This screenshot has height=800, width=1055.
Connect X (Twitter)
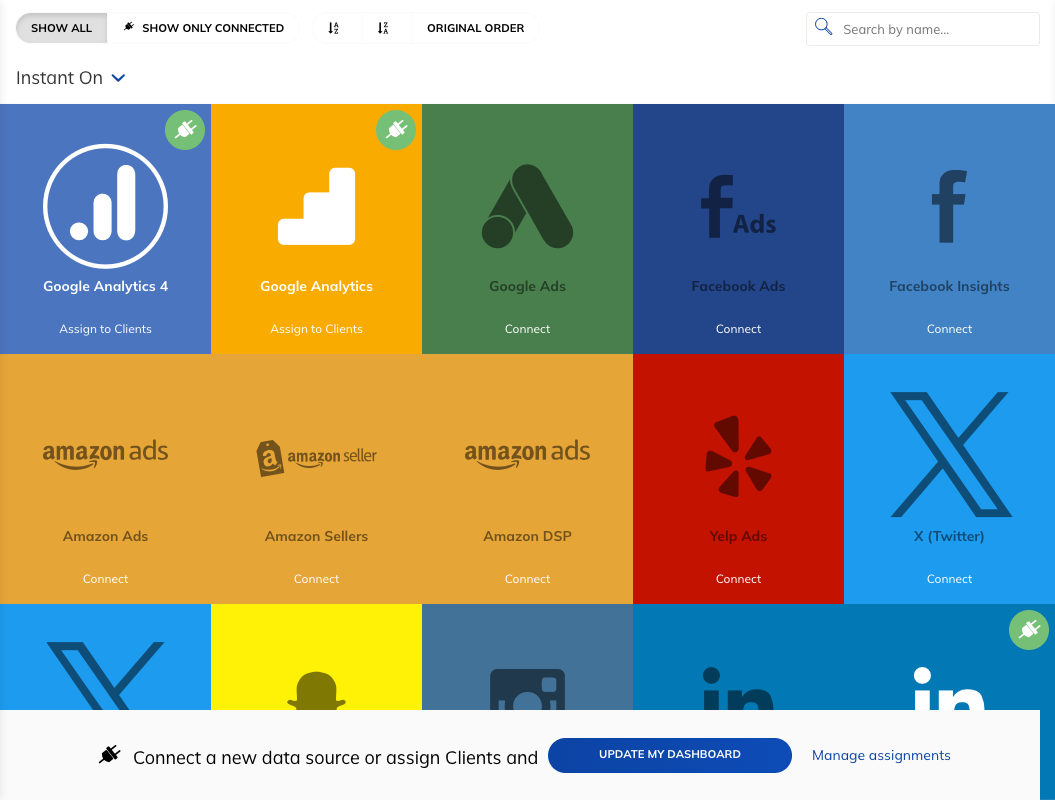(949, 579)
